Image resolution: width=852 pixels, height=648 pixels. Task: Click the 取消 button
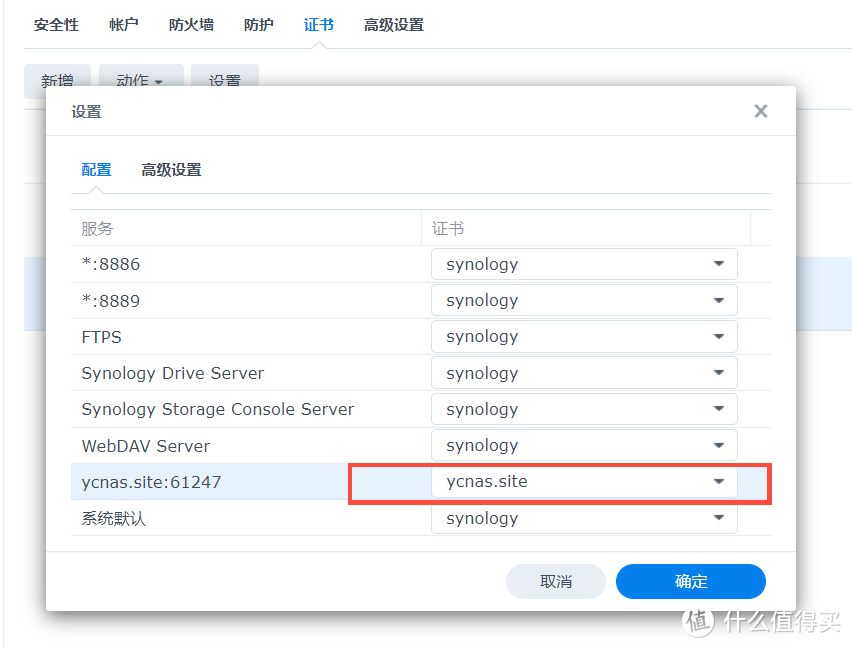tap(556, 581)
